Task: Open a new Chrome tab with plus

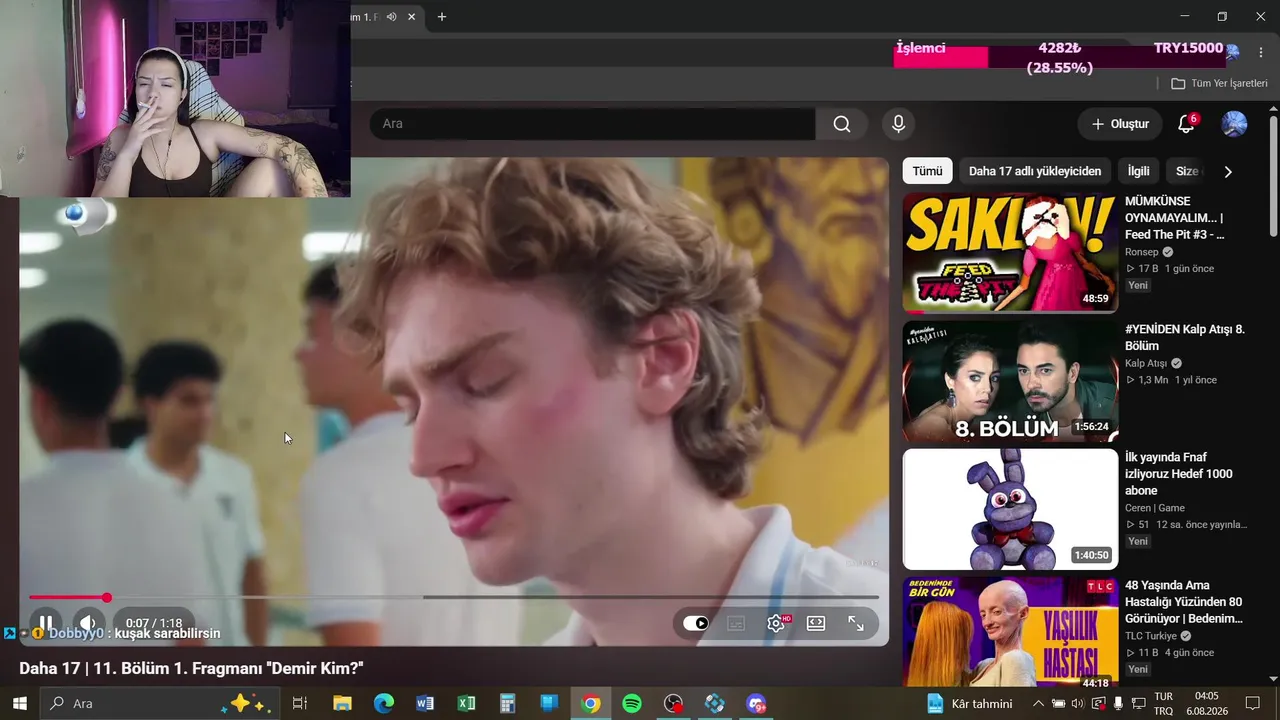Action: click(x=442, y=16)
